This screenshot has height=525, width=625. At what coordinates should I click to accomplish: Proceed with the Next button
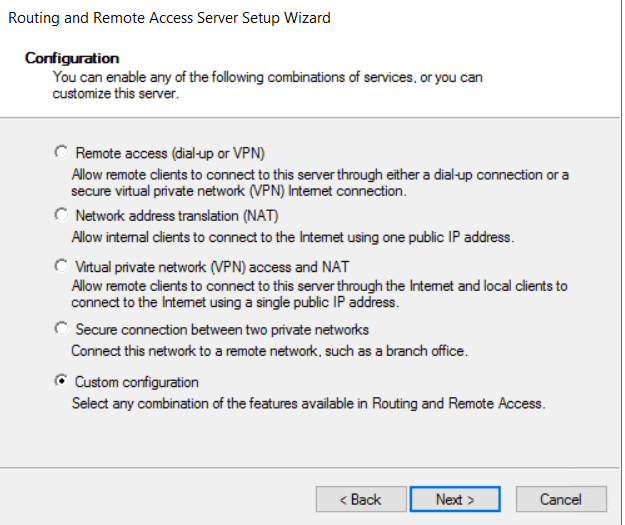coord(455,499)
